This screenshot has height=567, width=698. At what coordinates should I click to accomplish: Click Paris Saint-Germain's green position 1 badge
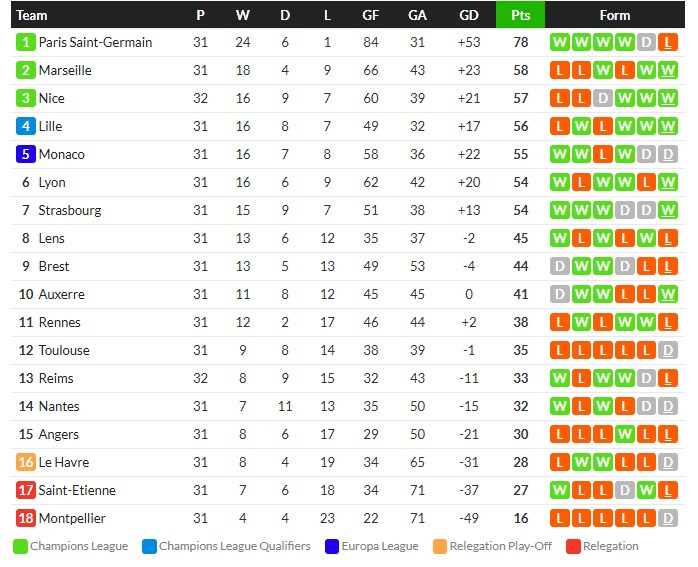point(25,42)
